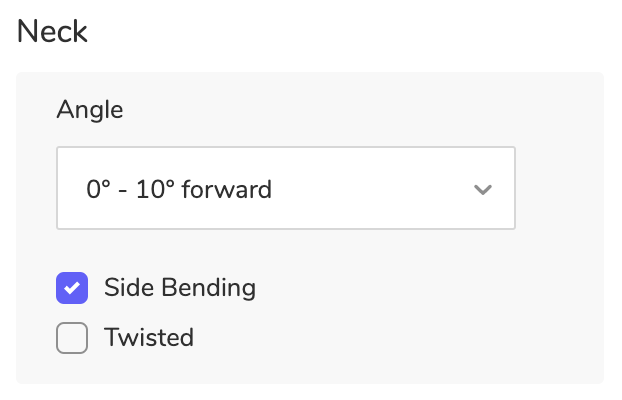Uncheck the Side Bending checkbox
Screen dimensions: 622x400
(72, 289)
